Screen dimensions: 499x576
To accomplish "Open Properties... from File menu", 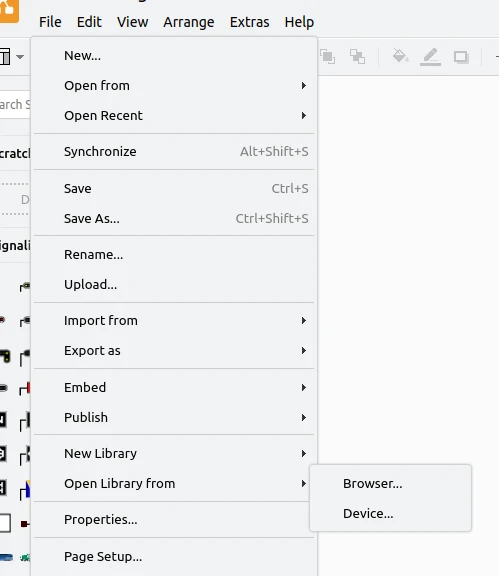I will pyautogui.click(x=174, y=520).
